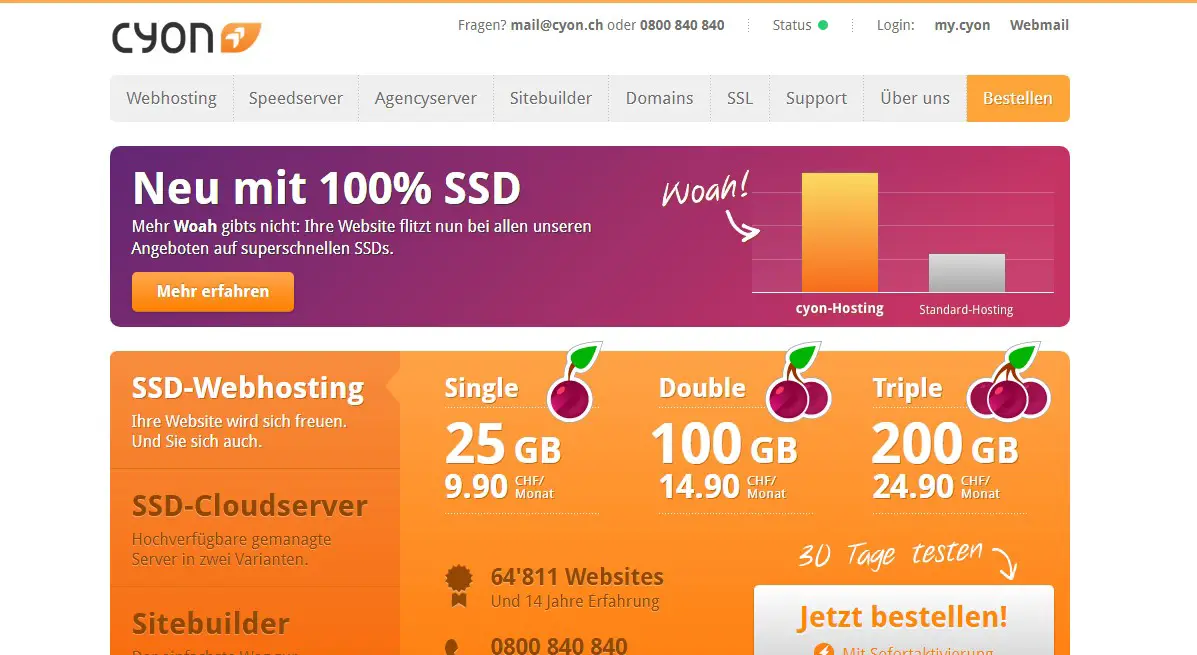Click the Single plan cherry icon
The image size is (1197, 655).
[x=574, y=381]
